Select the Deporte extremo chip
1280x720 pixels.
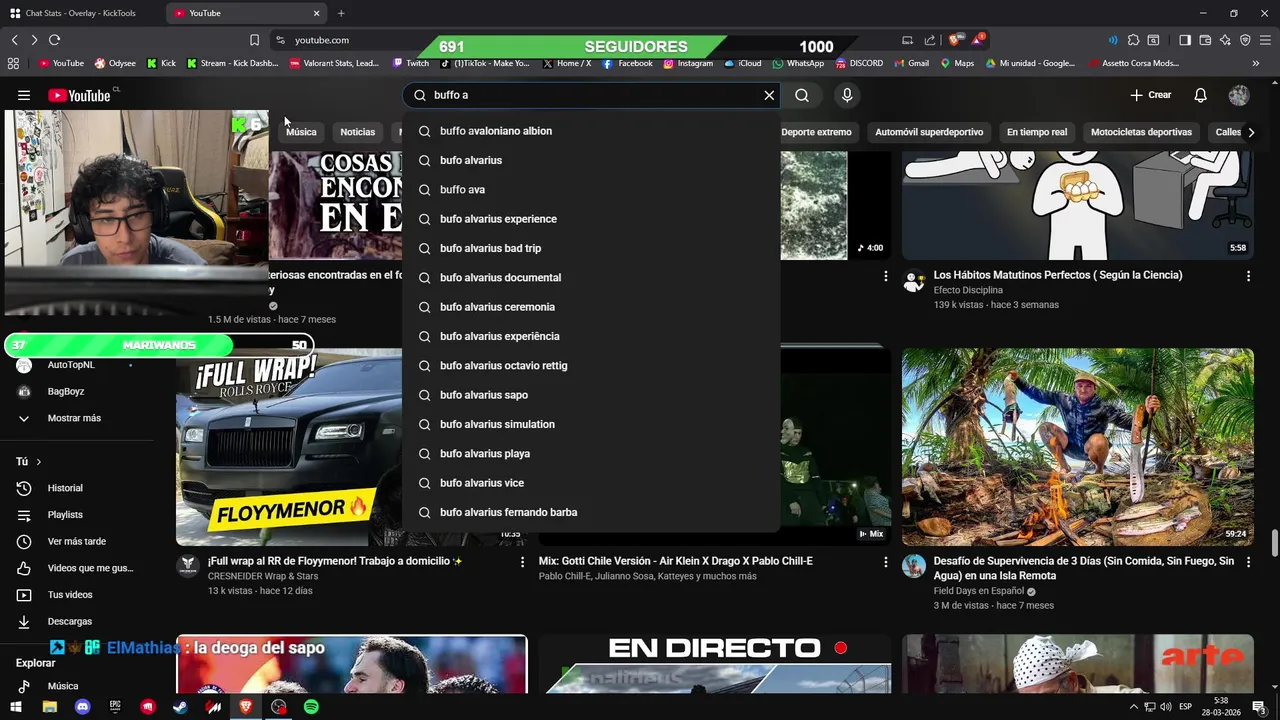click(x=816, y=132)
